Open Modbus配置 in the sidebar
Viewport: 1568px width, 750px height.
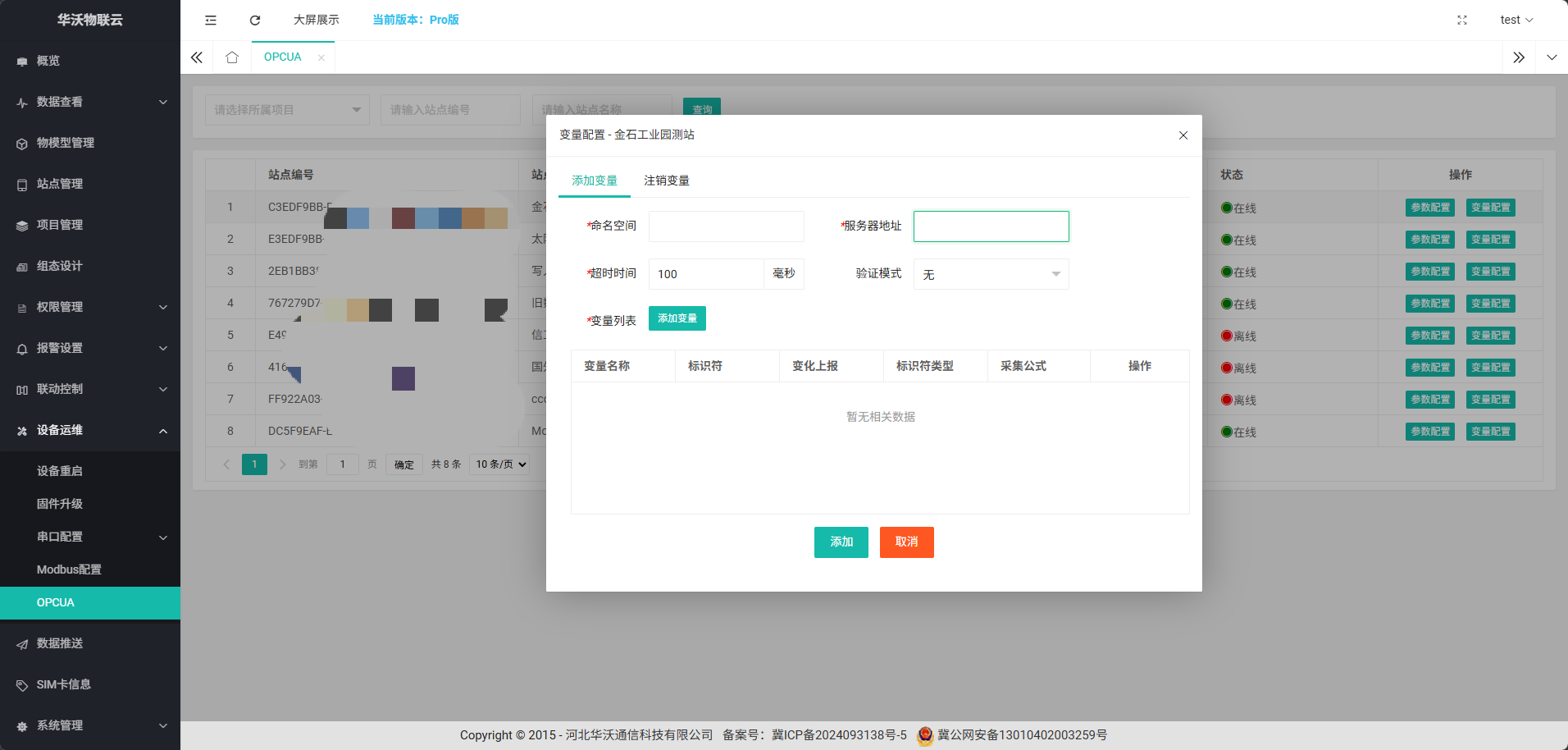pyautogui.click(x=69, y=569)
